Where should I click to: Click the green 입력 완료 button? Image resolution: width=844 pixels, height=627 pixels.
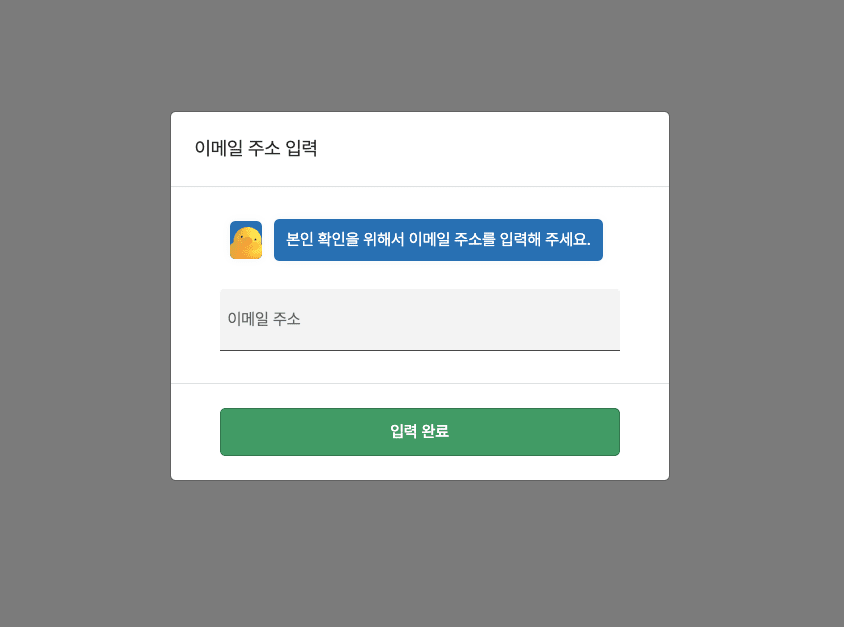(420, 432)
